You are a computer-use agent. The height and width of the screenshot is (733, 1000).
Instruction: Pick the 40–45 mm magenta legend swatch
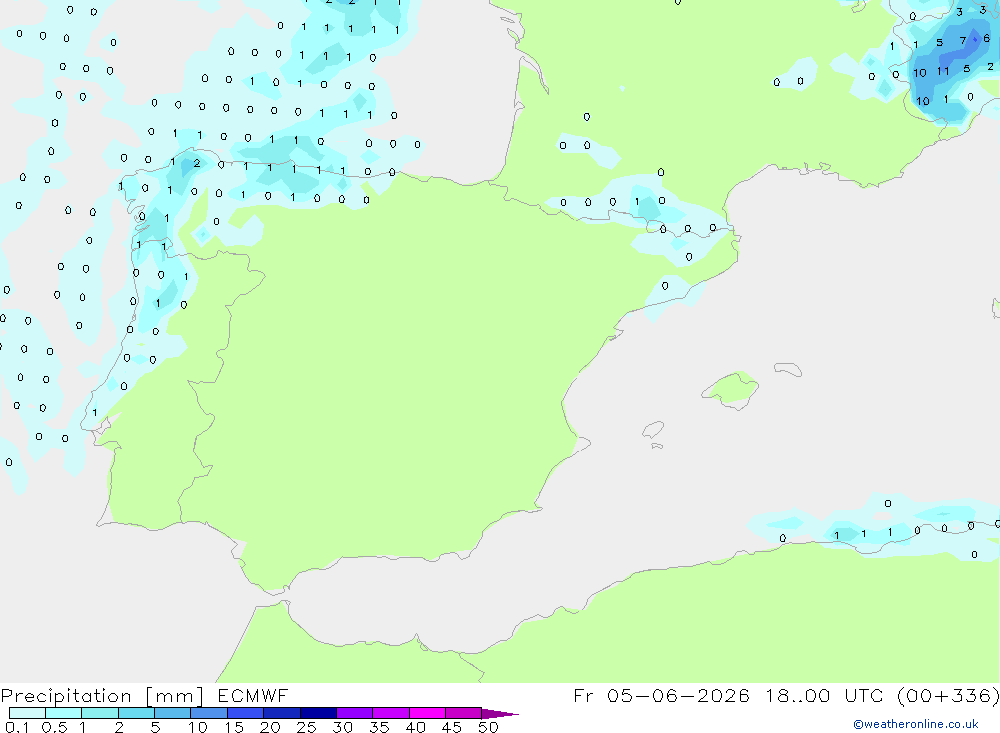(x=427, y=713)
